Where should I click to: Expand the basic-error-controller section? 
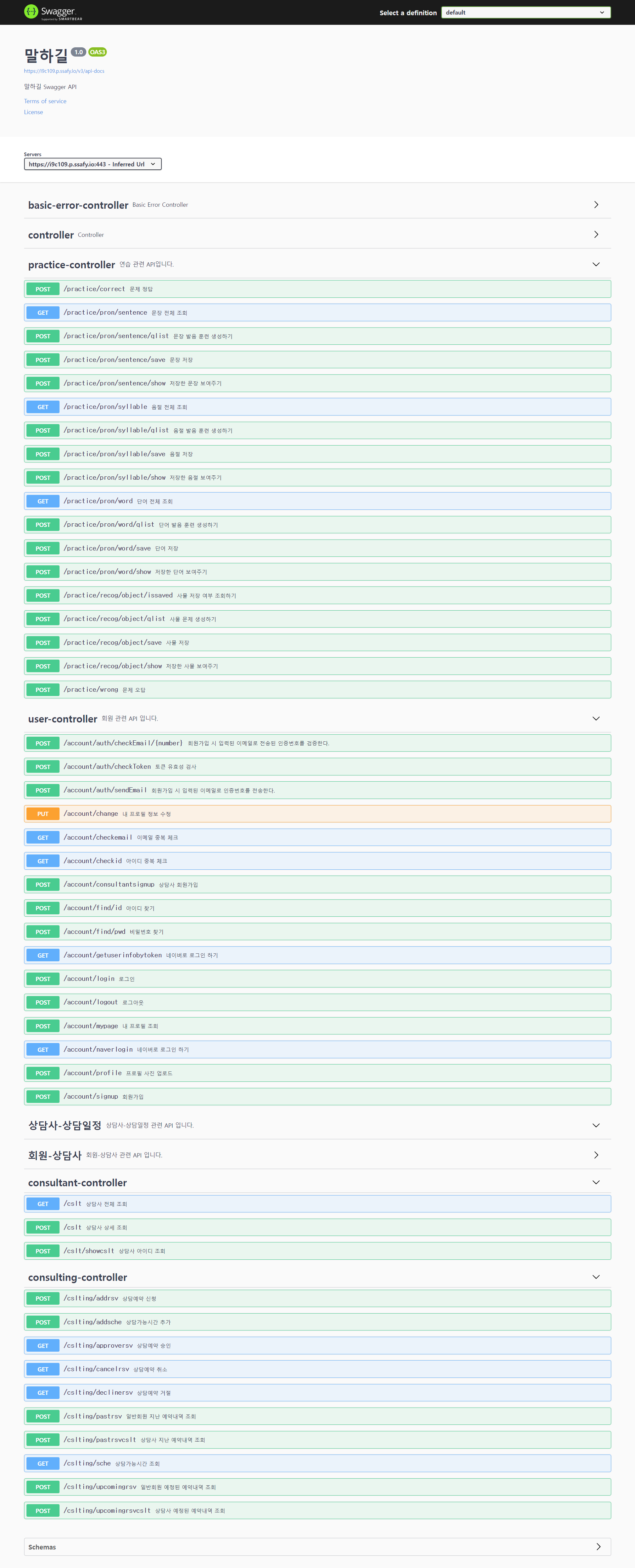point(596,204)
